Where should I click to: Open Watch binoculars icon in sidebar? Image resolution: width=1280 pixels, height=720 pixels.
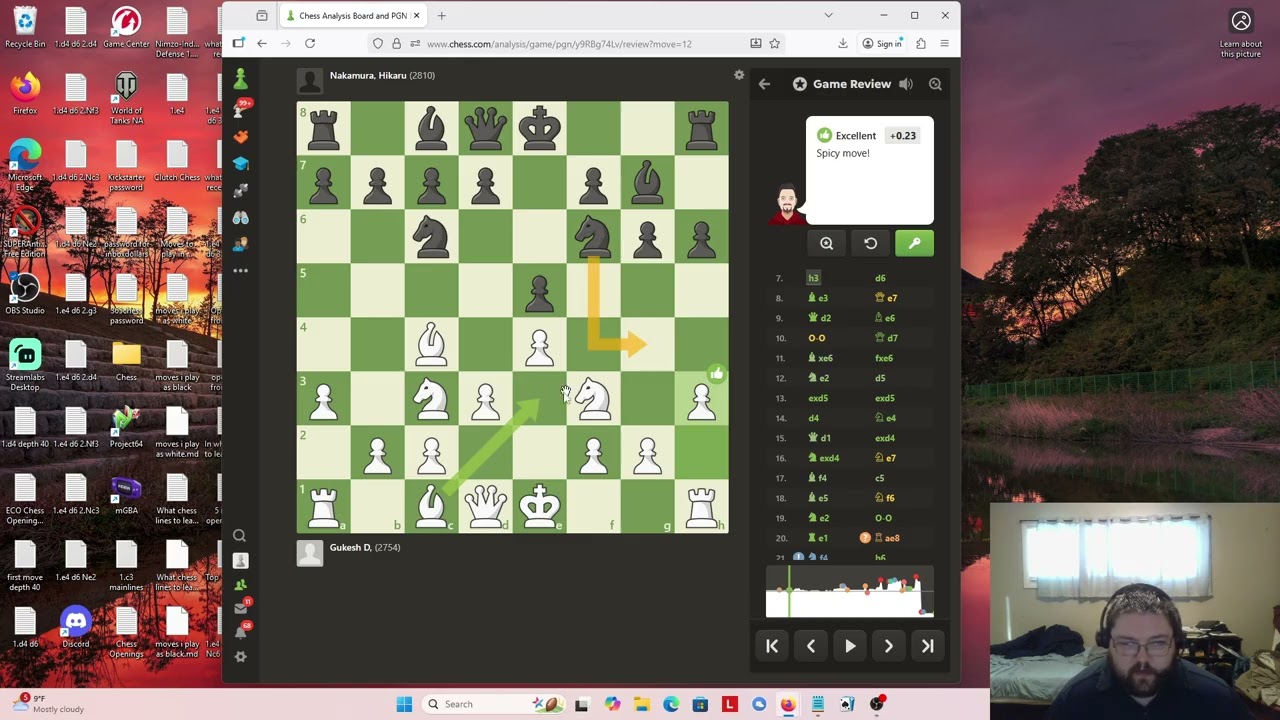coord(240,218)
